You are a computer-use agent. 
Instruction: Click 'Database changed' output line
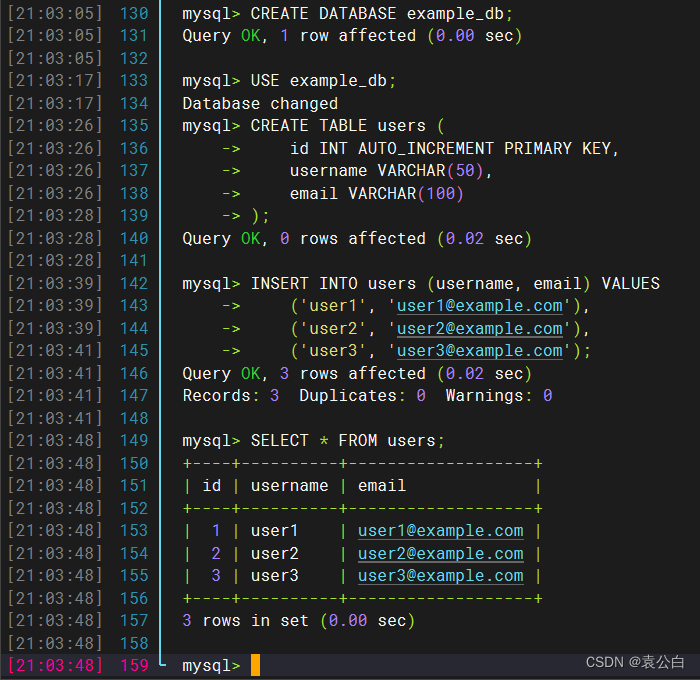coord(260,104)
